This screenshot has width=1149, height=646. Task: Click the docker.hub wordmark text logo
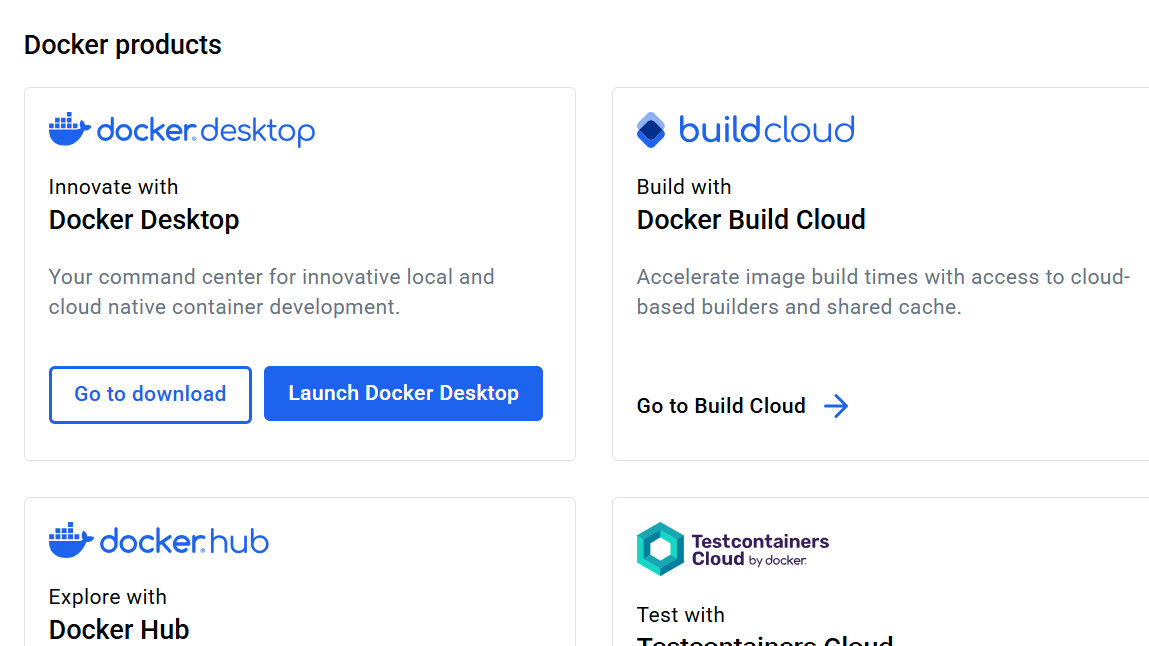tap(184, 541)
